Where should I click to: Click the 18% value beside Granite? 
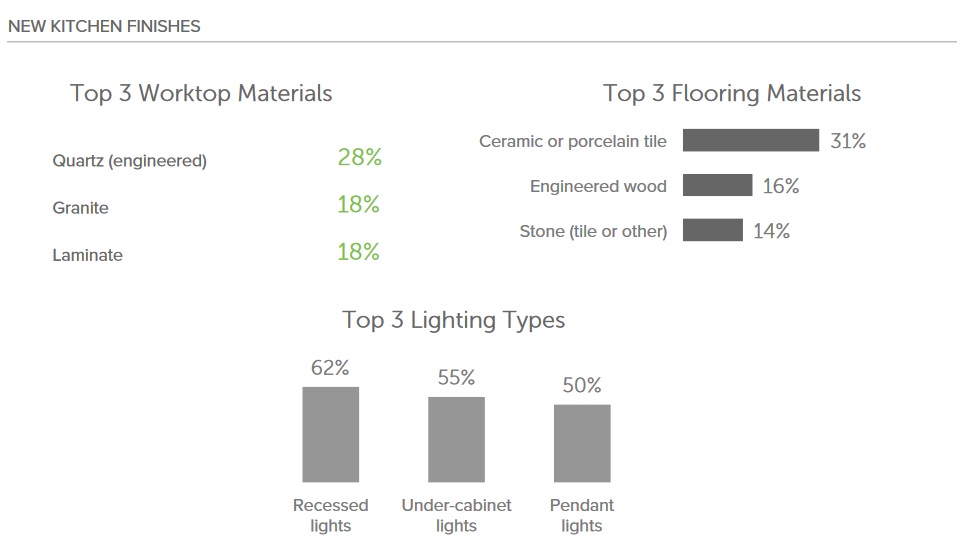pos(359,204)
